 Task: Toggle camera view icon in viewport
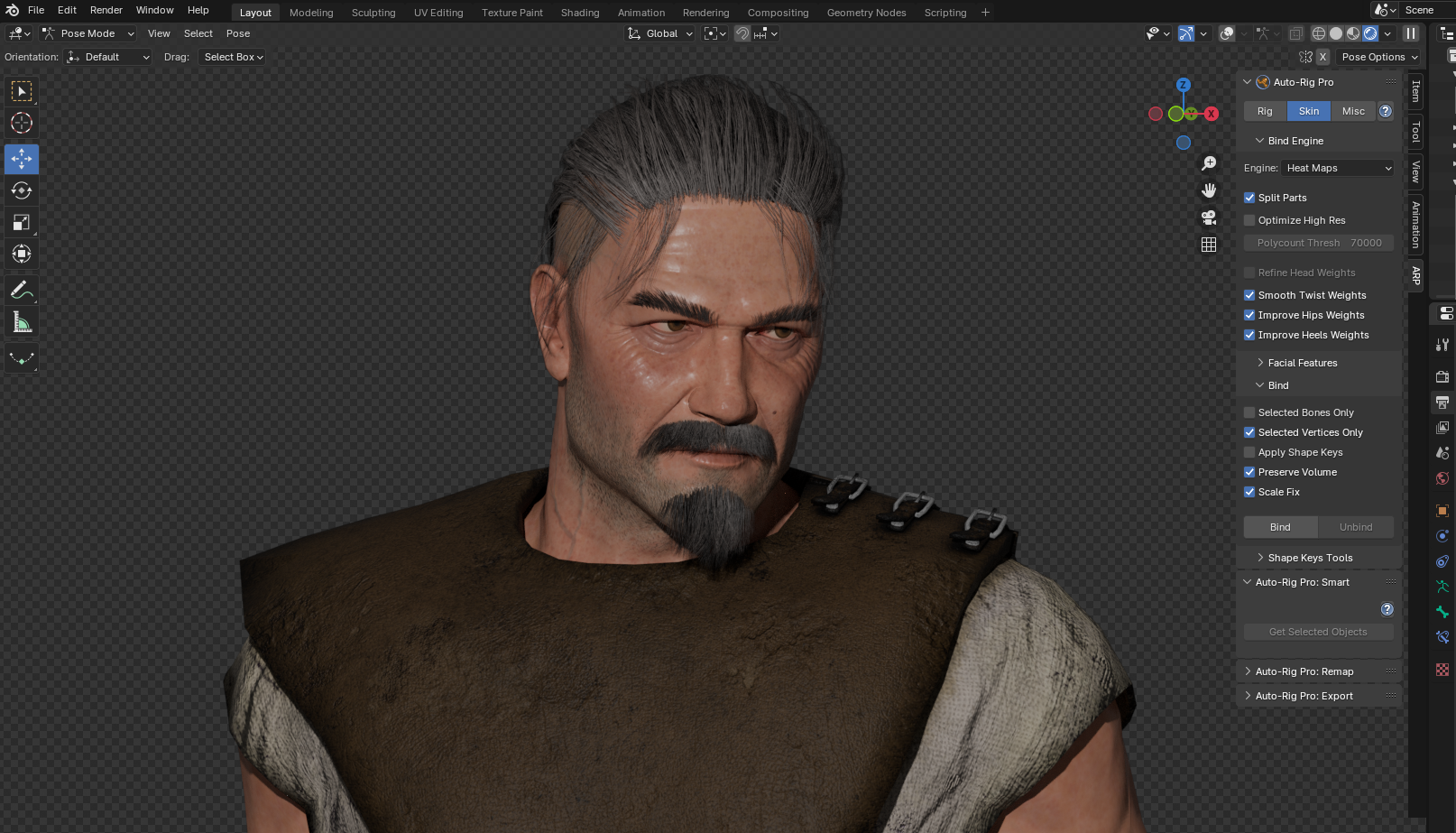click(x=1209, y=218)
